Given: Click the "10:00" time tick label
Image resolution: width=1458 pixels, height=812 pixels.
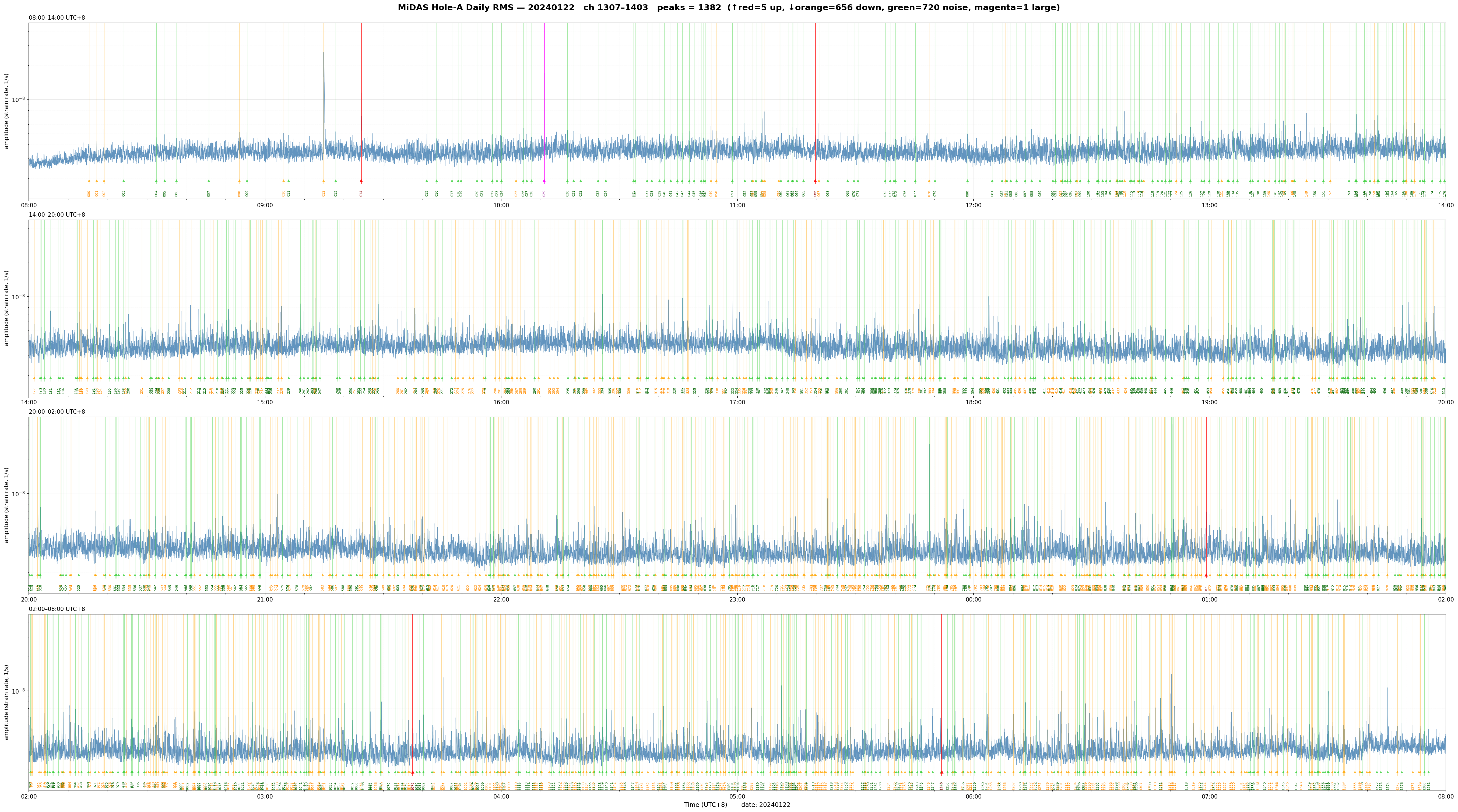Looking at the screenshot, I should pyautogui.click(x=501, y=205).
